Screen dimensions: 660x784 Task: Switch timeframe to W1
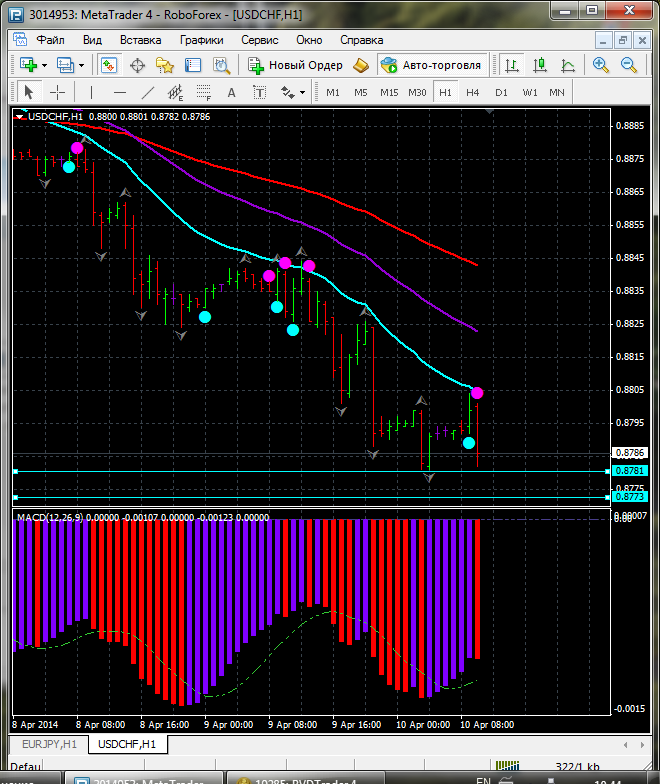530,92
